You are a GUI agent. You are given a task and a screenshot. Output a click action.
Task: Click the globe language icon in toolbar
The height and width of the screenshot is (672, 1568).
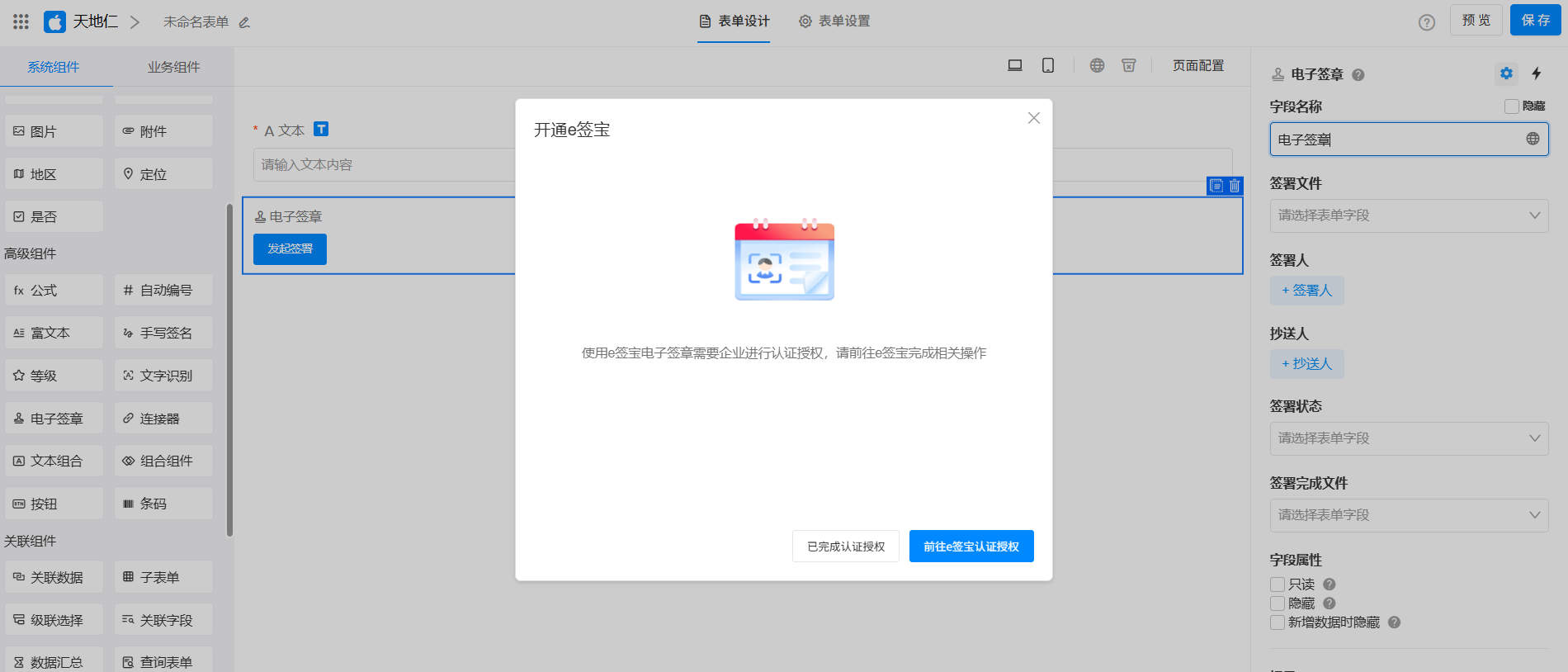[1097, 65]
